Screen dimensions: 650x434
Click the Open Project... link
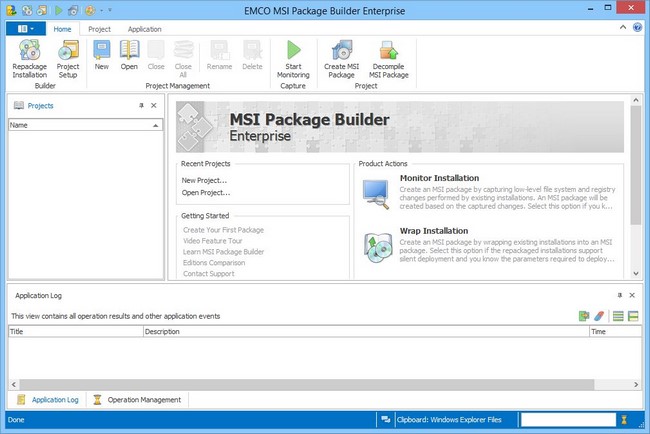206,193
